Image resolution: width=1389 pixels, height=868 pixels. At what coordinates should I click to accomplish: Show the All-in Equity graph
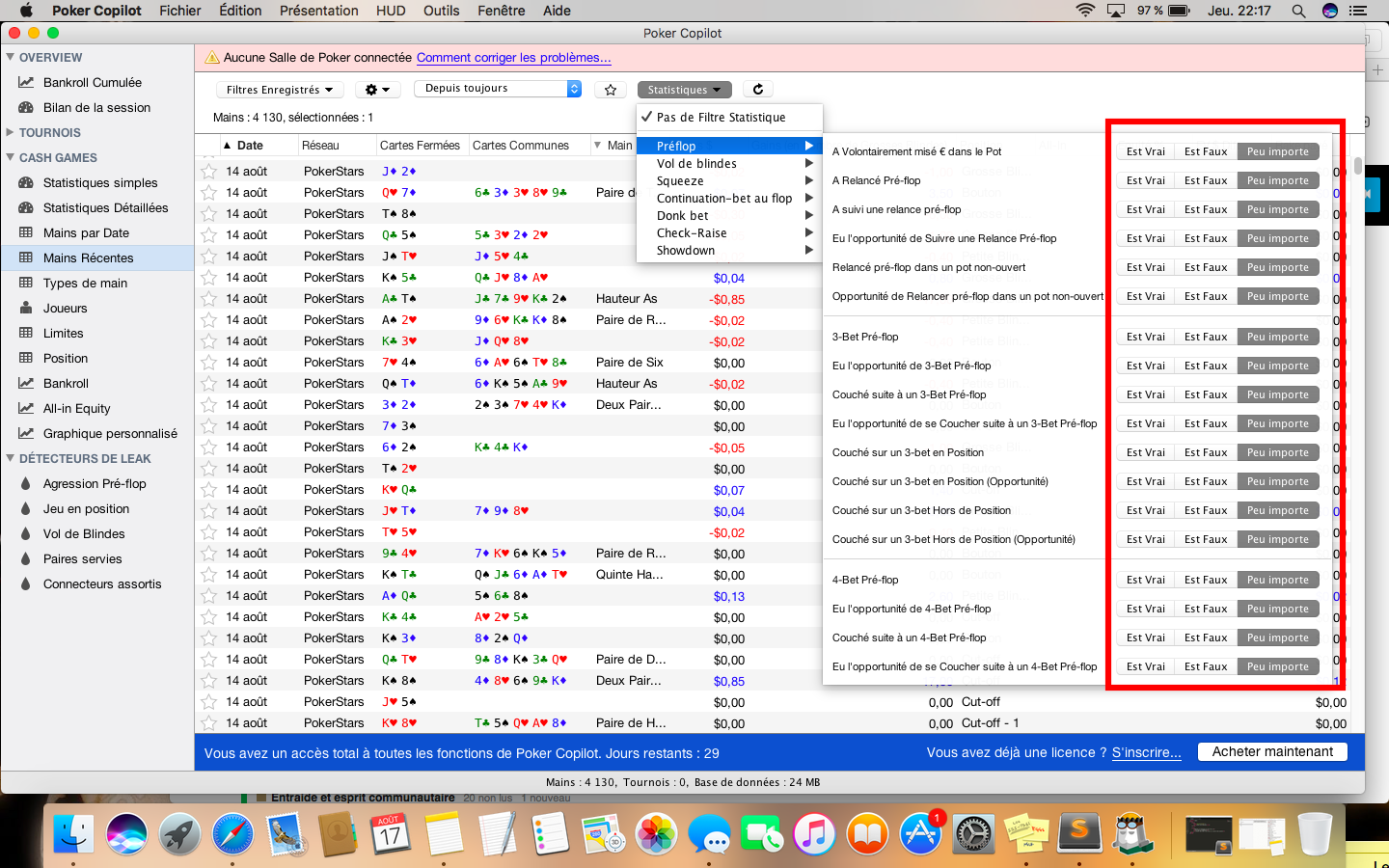click(76, 409)
